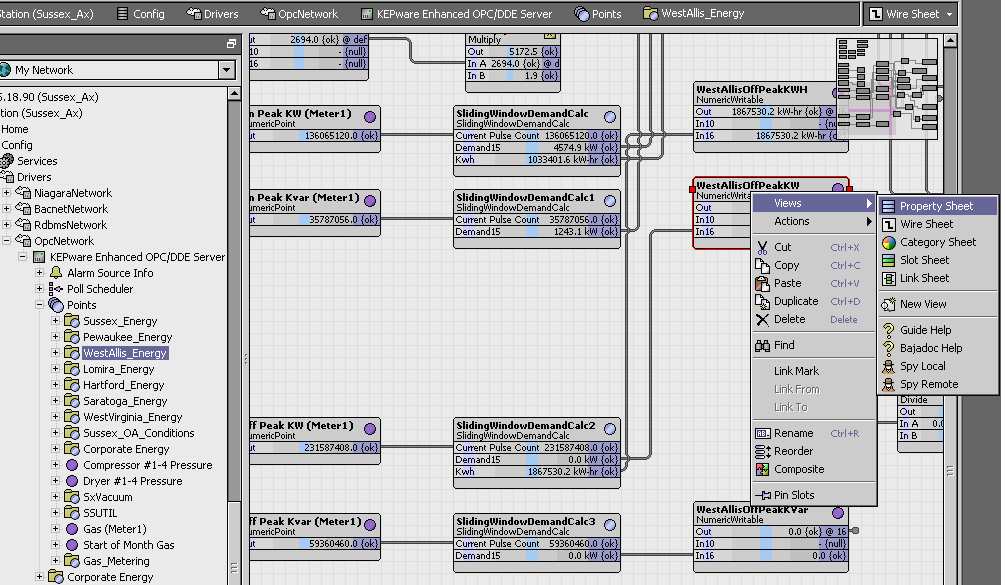Screen dimensions: 1006x585
Task: Click the Find binoculars icon
Action: tap(762, 345)
